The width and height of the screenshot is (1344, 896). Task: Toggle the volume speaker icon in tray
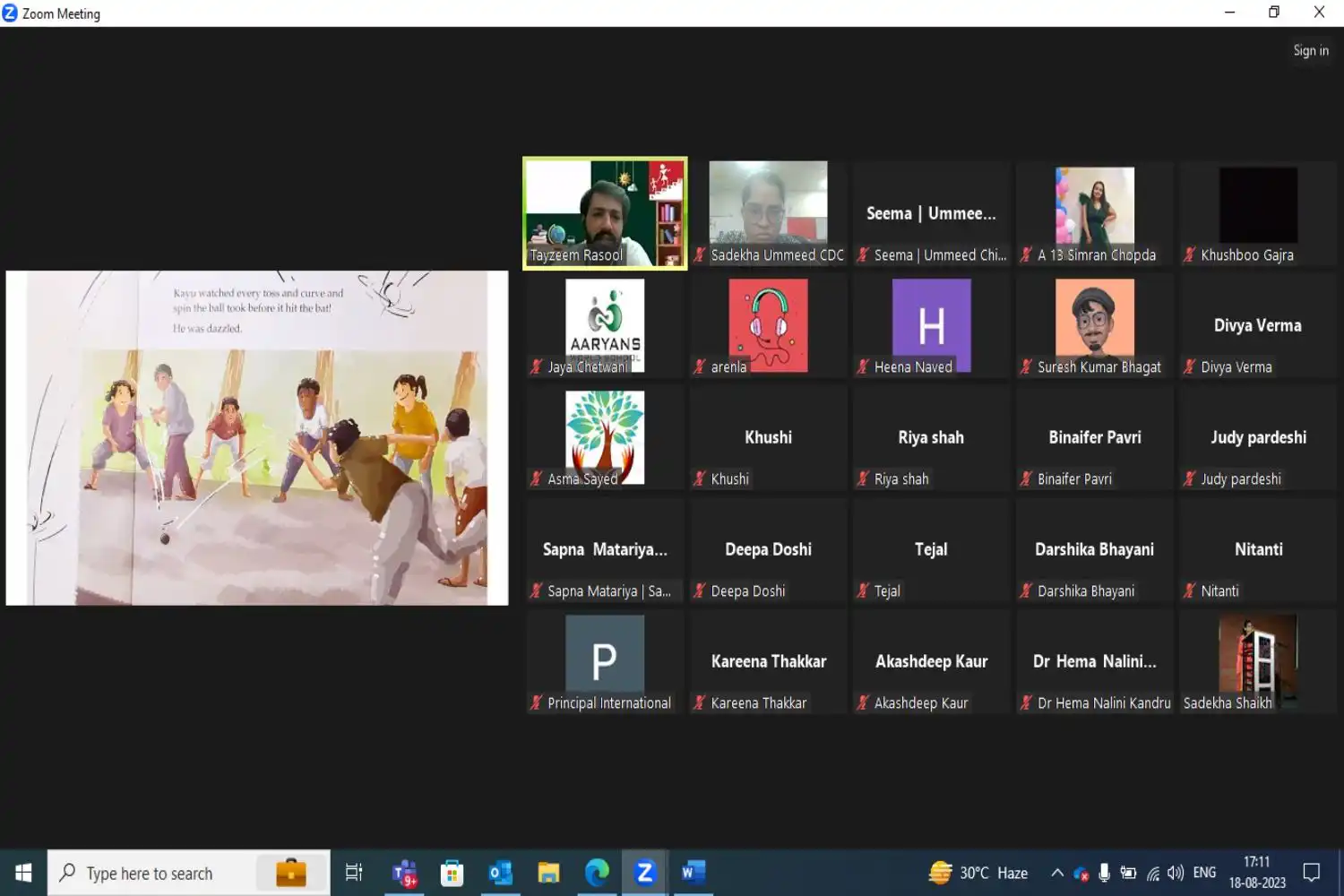coord(1176,873)
